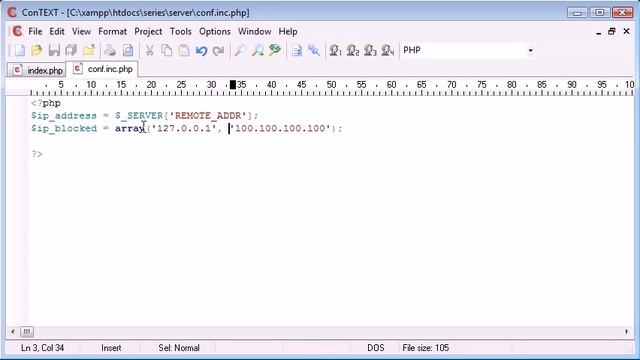Run user command 3
The width and height of the screenshot is (640, 360).
tap(370, 50)
